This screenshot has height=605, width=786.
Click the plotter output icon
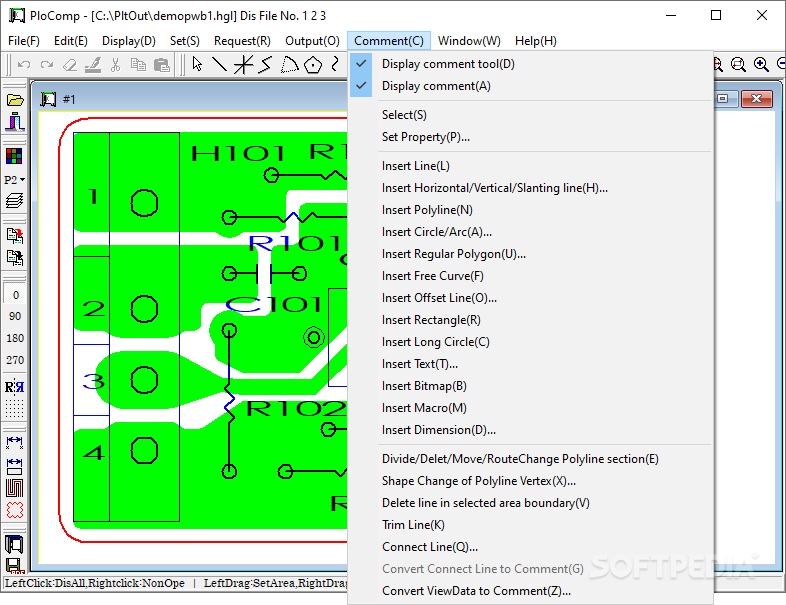coord(15,122)
